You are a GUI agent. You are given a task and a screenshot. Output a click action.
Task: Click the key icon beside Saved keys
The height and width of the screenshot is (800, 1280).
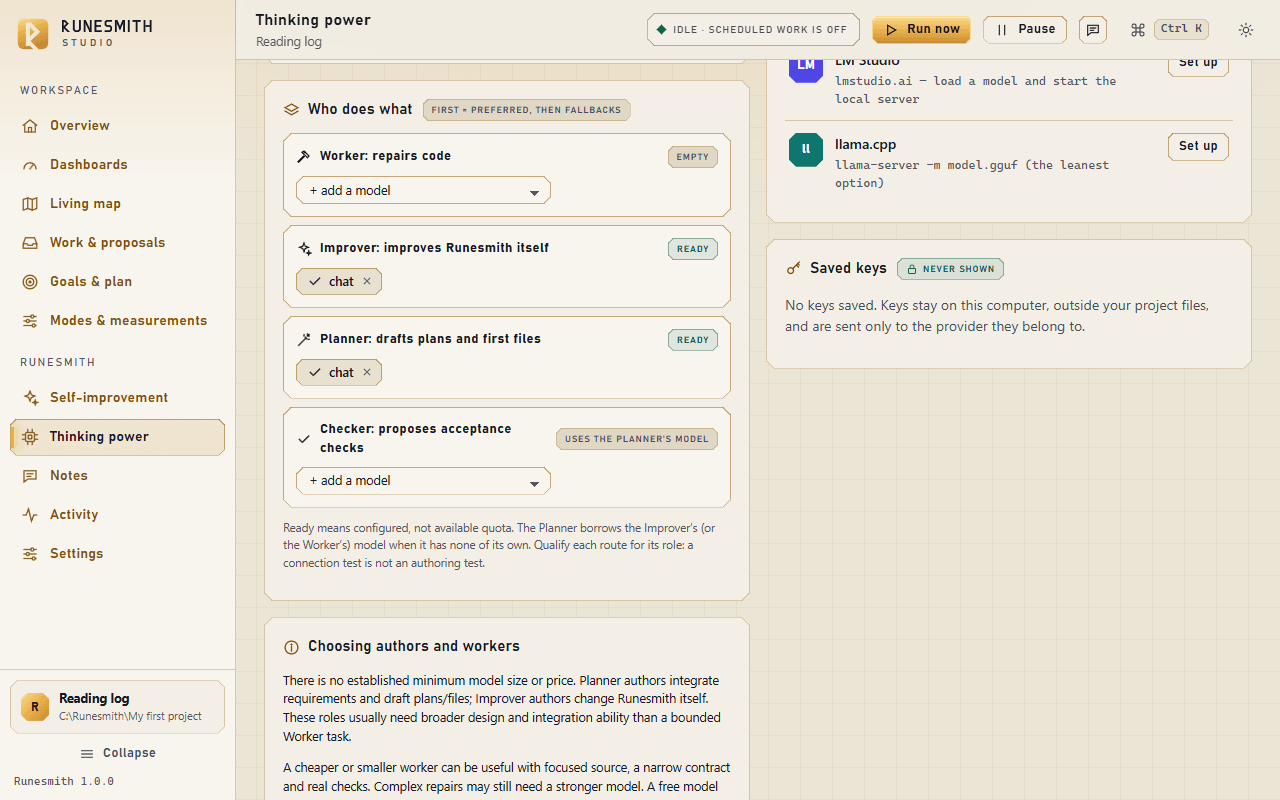coord(794,268)
